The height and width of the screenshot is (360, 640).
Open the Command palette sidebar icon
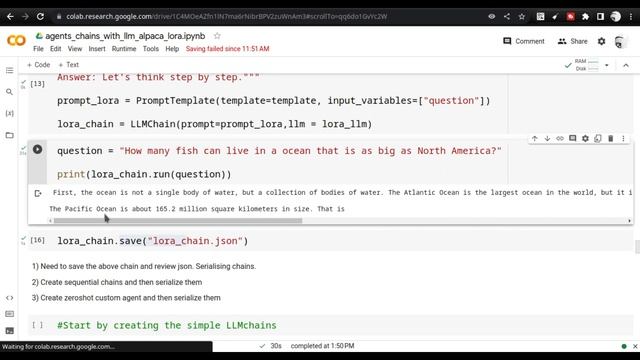(x=9, y=314)
